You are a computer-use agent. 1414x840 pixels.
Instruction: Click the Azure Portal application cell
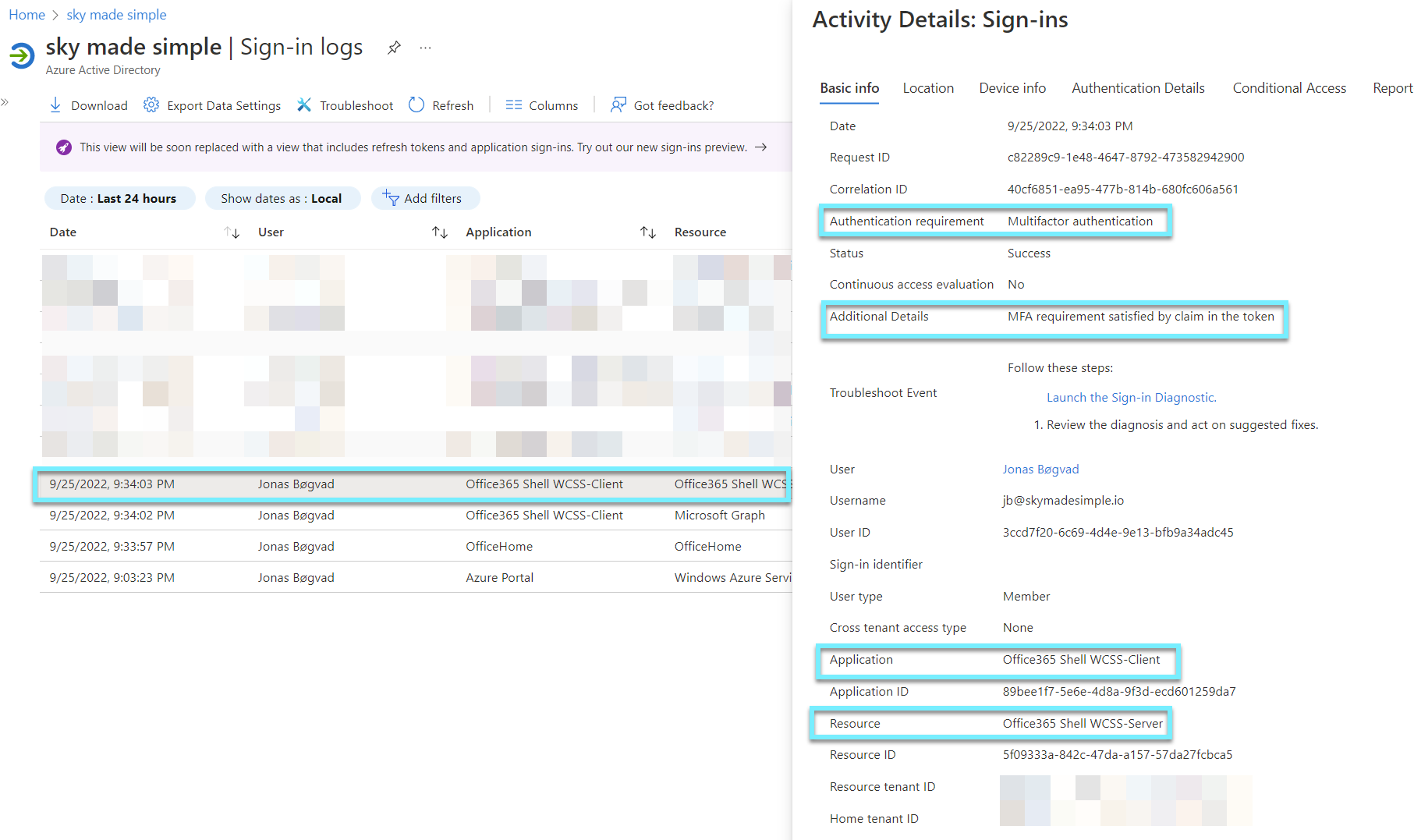point(499,578)
